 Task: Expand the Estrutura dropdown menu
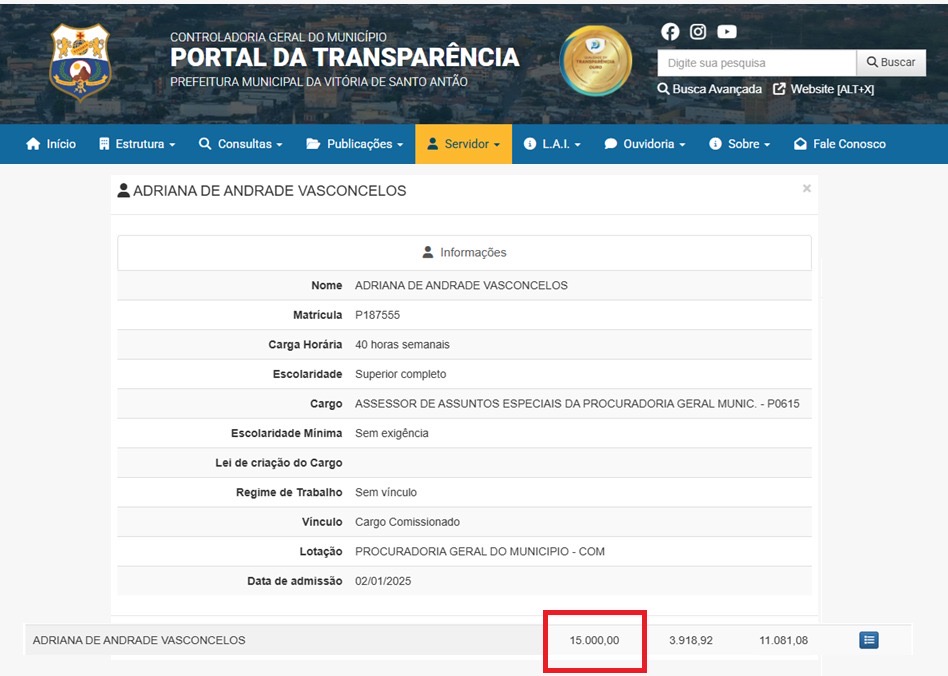137,144
